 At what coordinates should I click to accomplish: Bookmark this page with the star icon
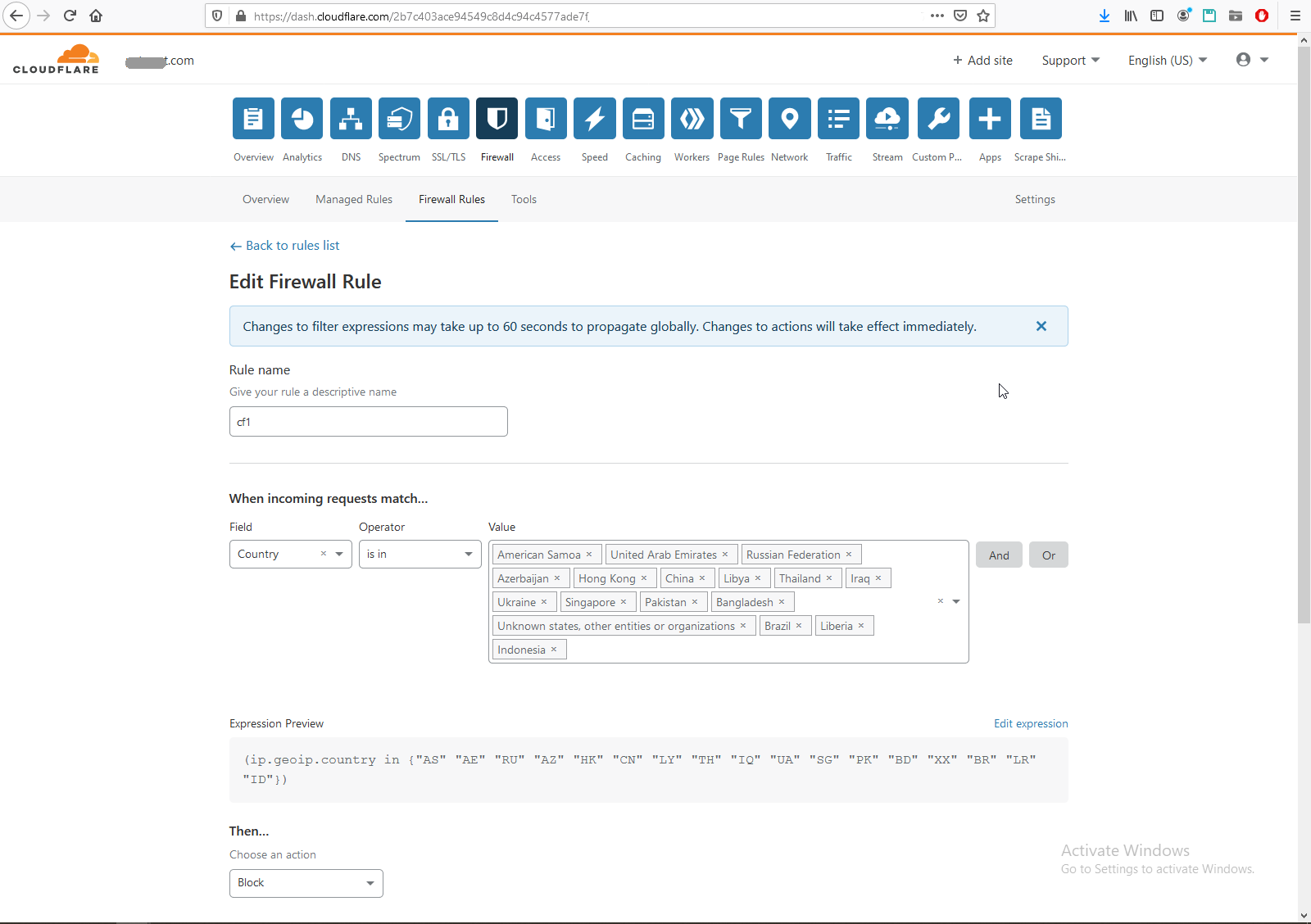pyautogui.click(x=983, y=16)
